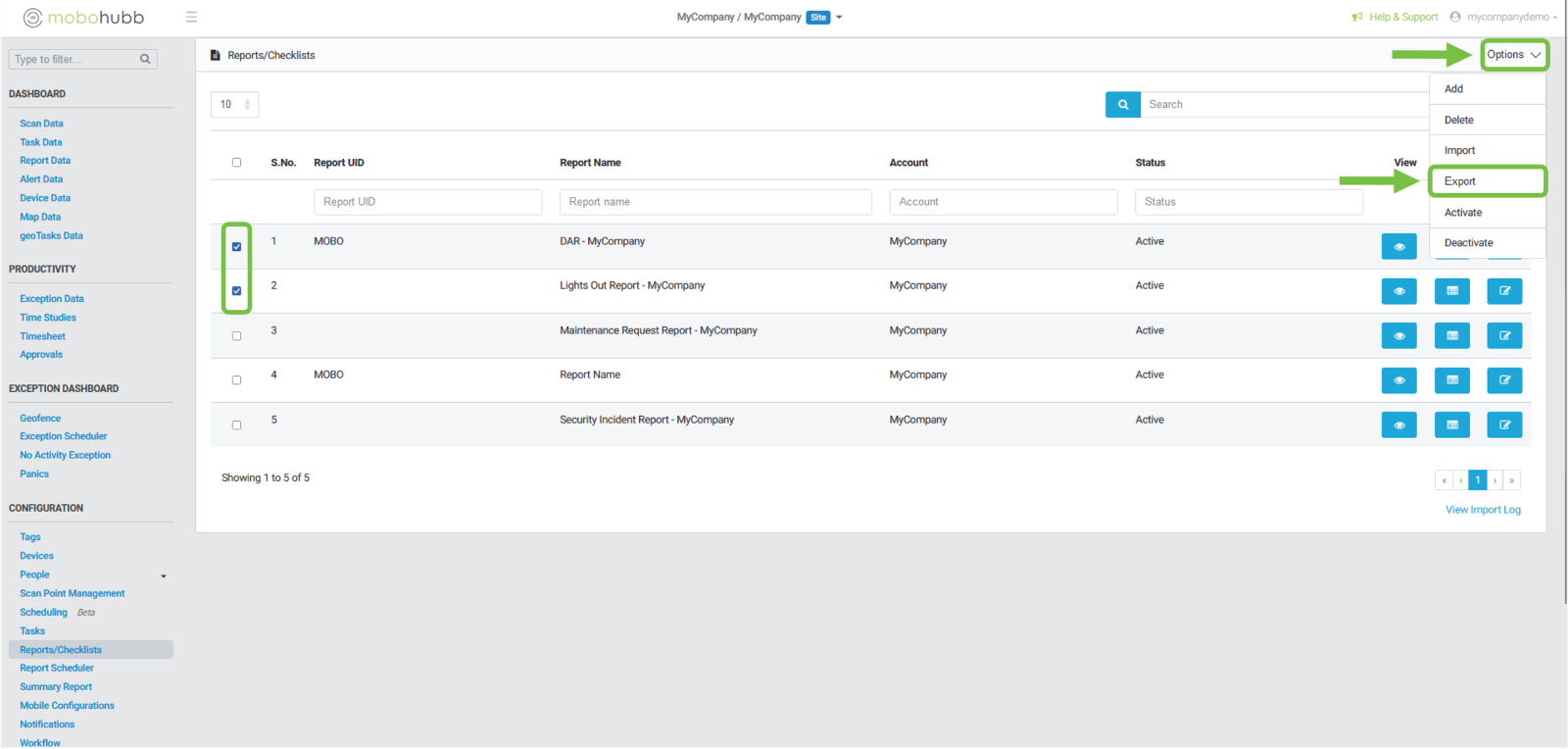This screenshot has width=1568, height=749.
Task: Open the MyCompany site selector dropdown
Action: [x=839, y=18]
